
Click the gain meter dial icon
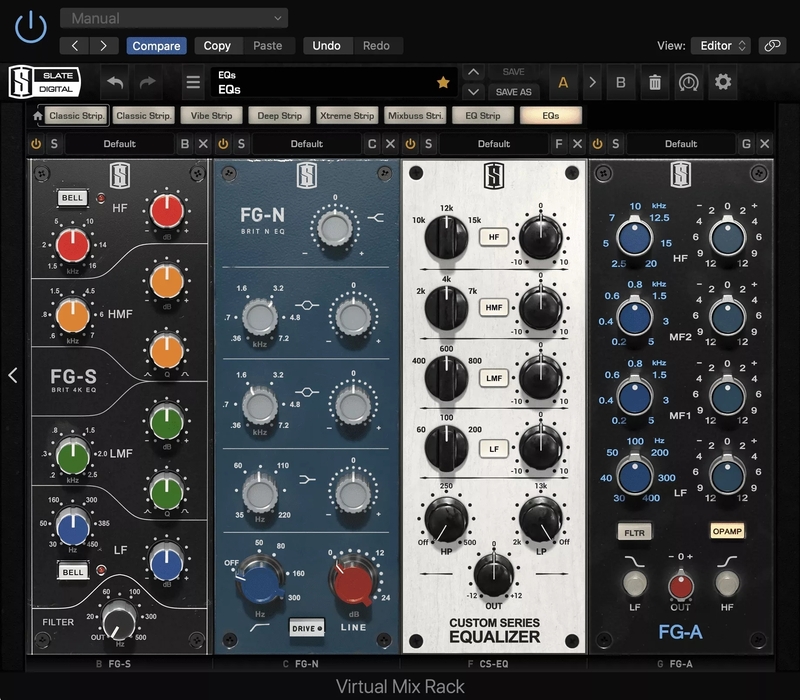(688, 82)
